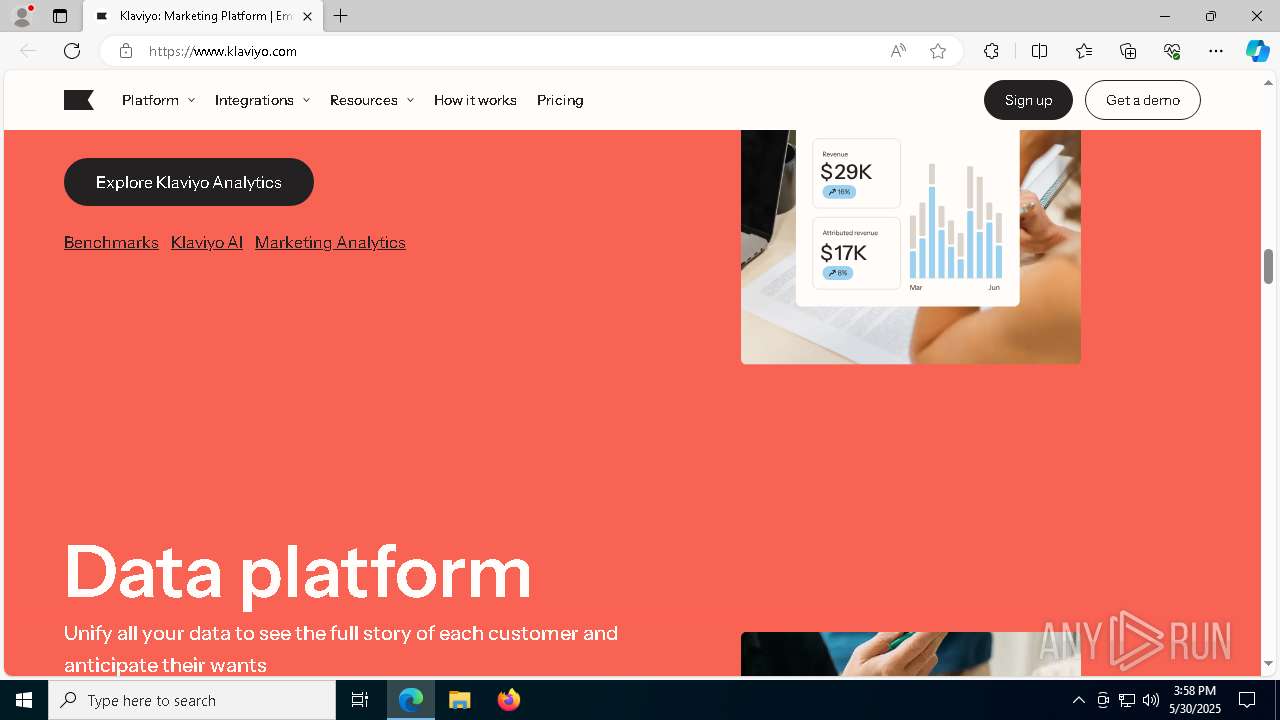Open the taskbar clock and date
This screenshot has height=720, width=1280.
point(1195,700)
